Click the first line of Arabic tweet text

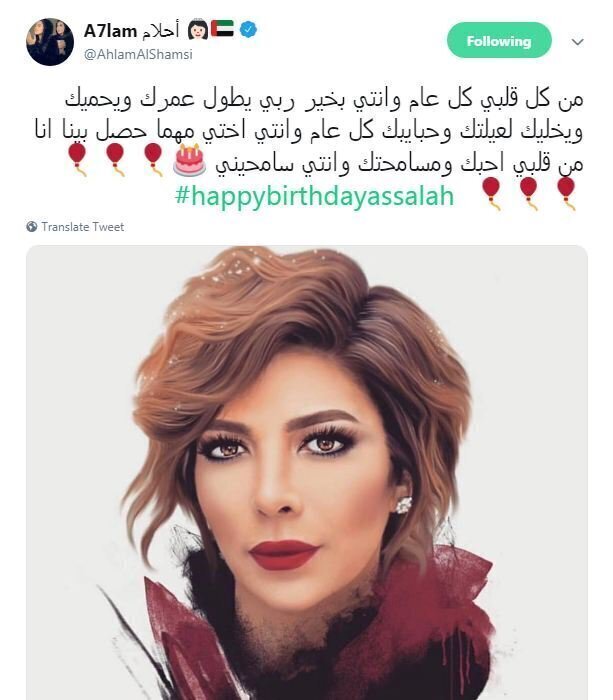tap(324, 99)
